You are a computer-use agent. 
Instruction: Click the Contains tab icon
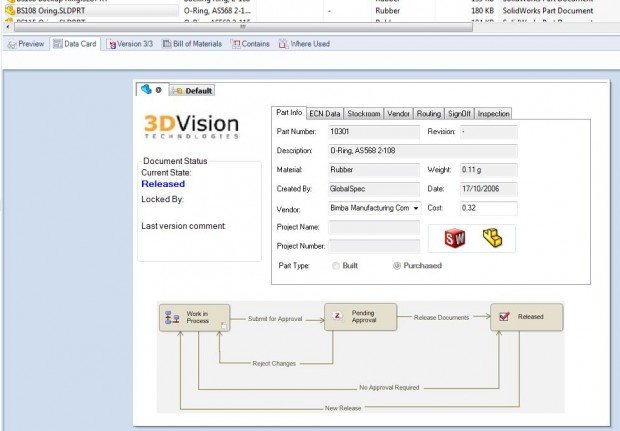pyautogui.click(x=236, y=44)
